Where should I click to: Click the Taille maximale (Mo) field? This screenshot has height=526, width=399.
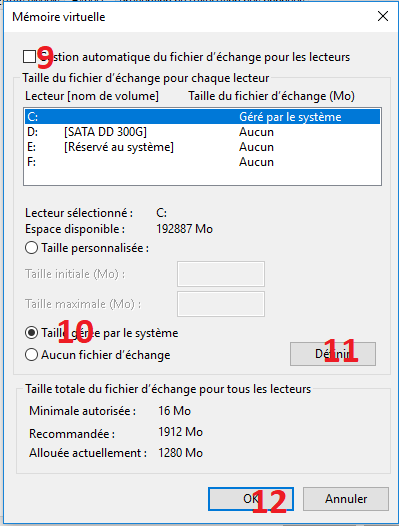(x=221, y=304)
